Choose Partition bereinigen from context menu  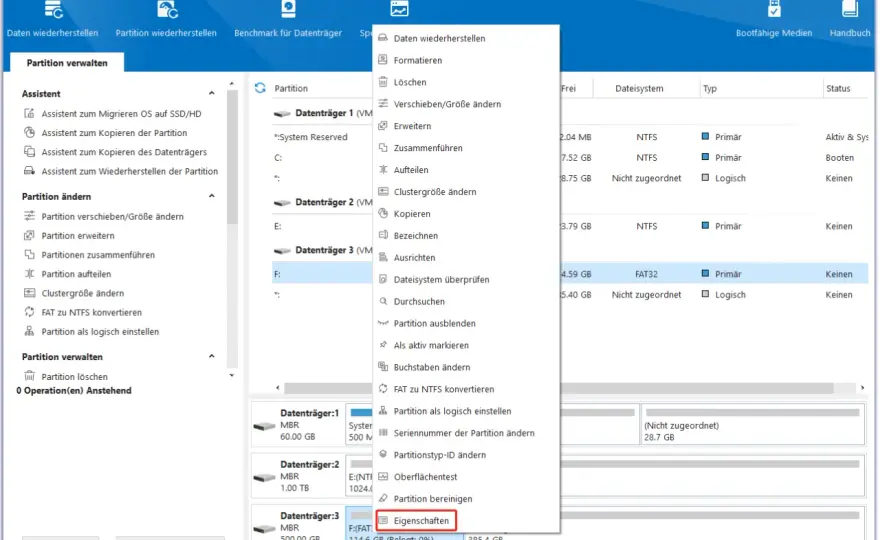[x=466, y=498]
